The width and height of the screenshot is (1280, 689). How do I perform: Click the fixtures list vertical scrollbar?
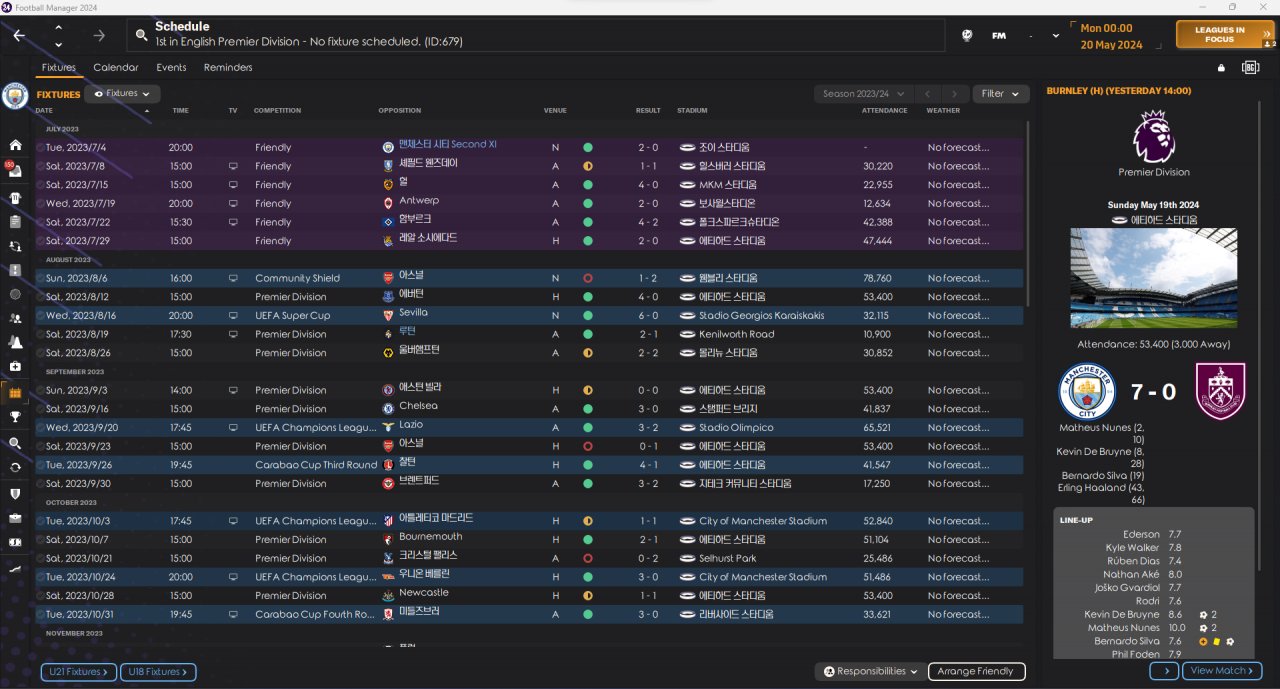click(x=1028, y=215)
